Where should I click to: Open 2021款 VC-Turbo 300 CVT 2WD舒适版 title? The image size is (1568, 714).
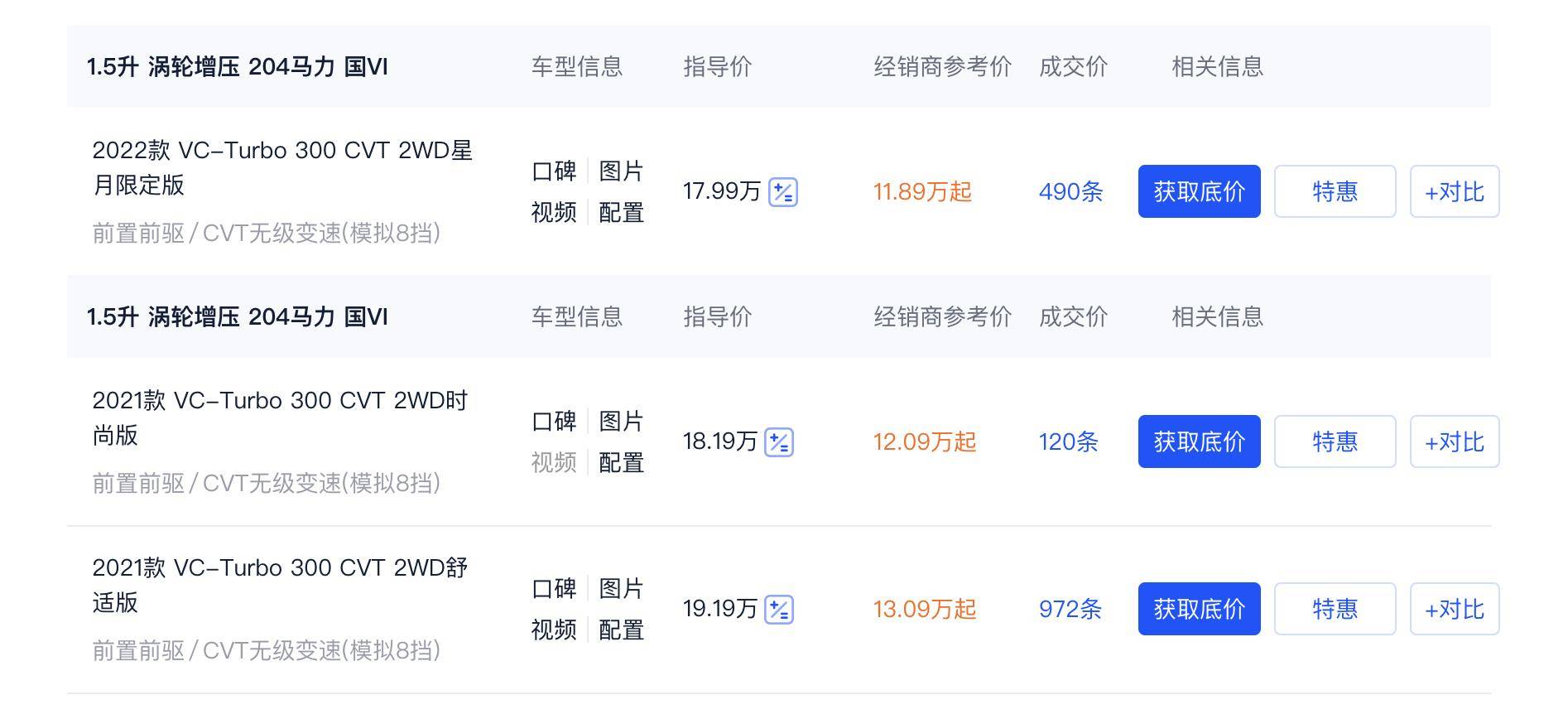point(280,585)
